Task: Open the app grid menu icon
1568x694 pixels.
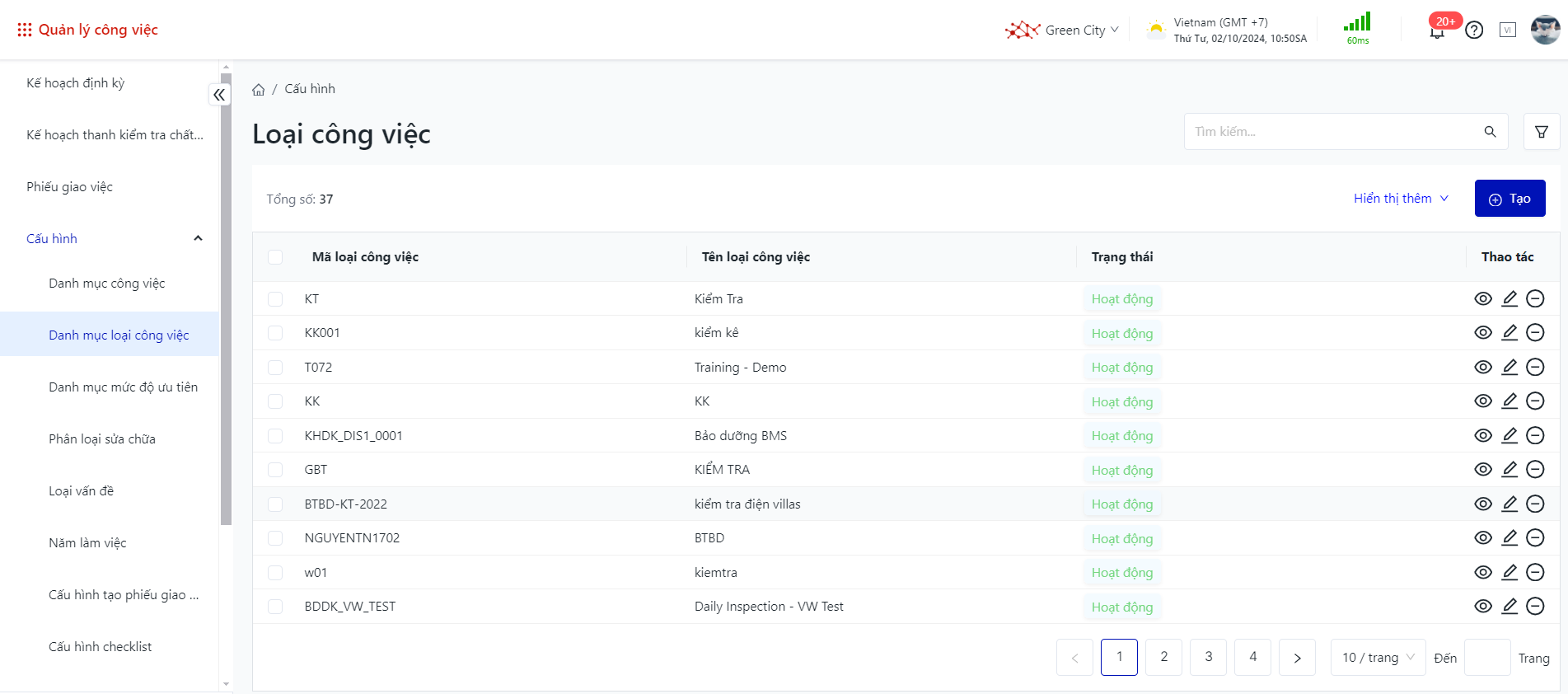Action: (25, 30)
